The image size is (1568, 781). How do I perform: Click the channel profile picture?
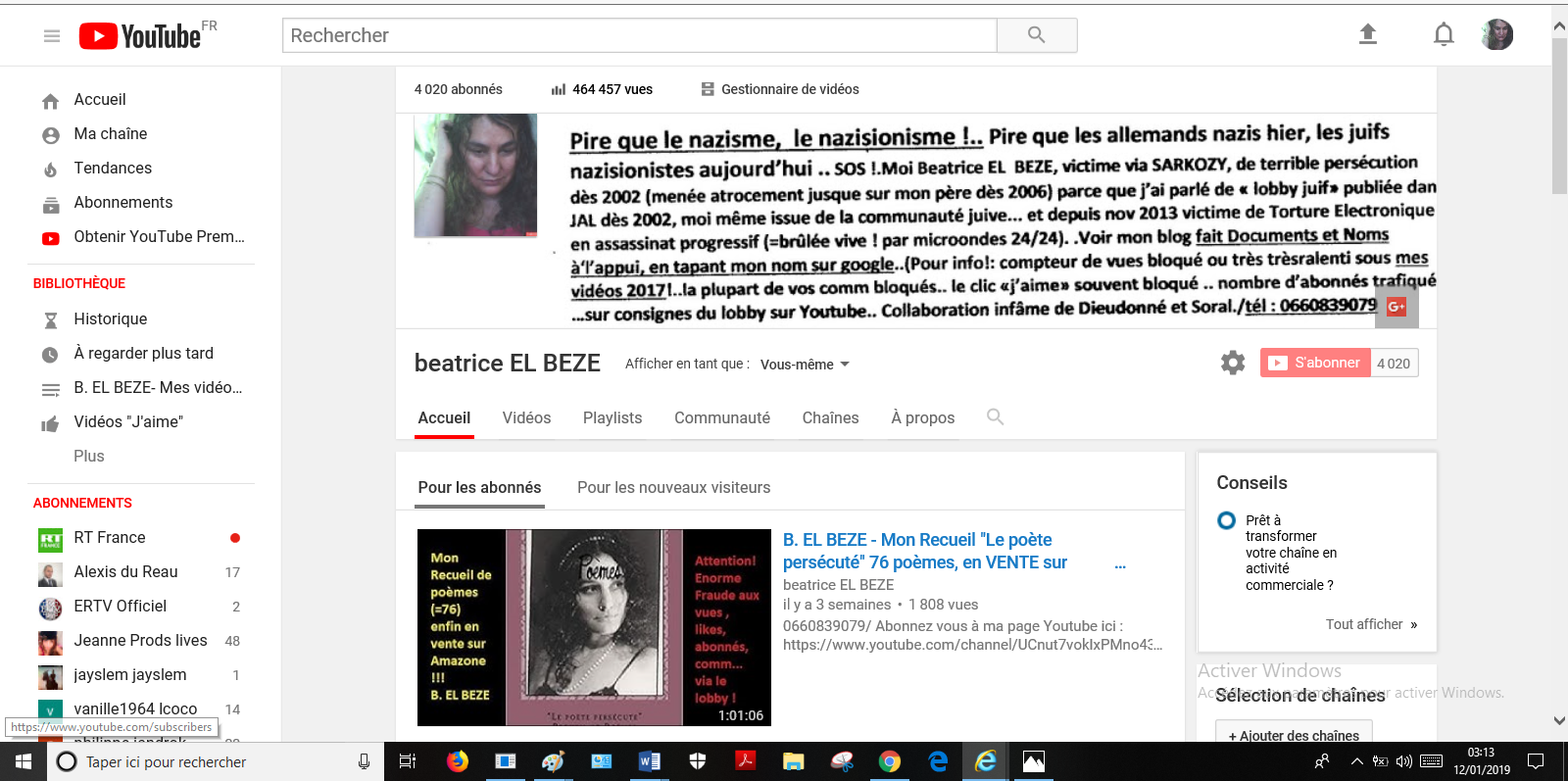[475, 175]
